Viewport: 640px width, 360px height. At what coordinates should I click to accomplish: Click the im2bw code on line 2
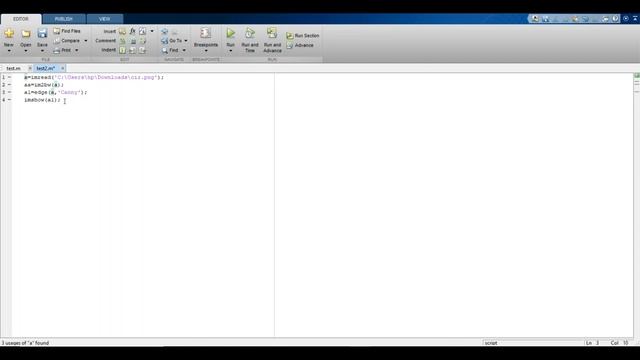(44, 85)
